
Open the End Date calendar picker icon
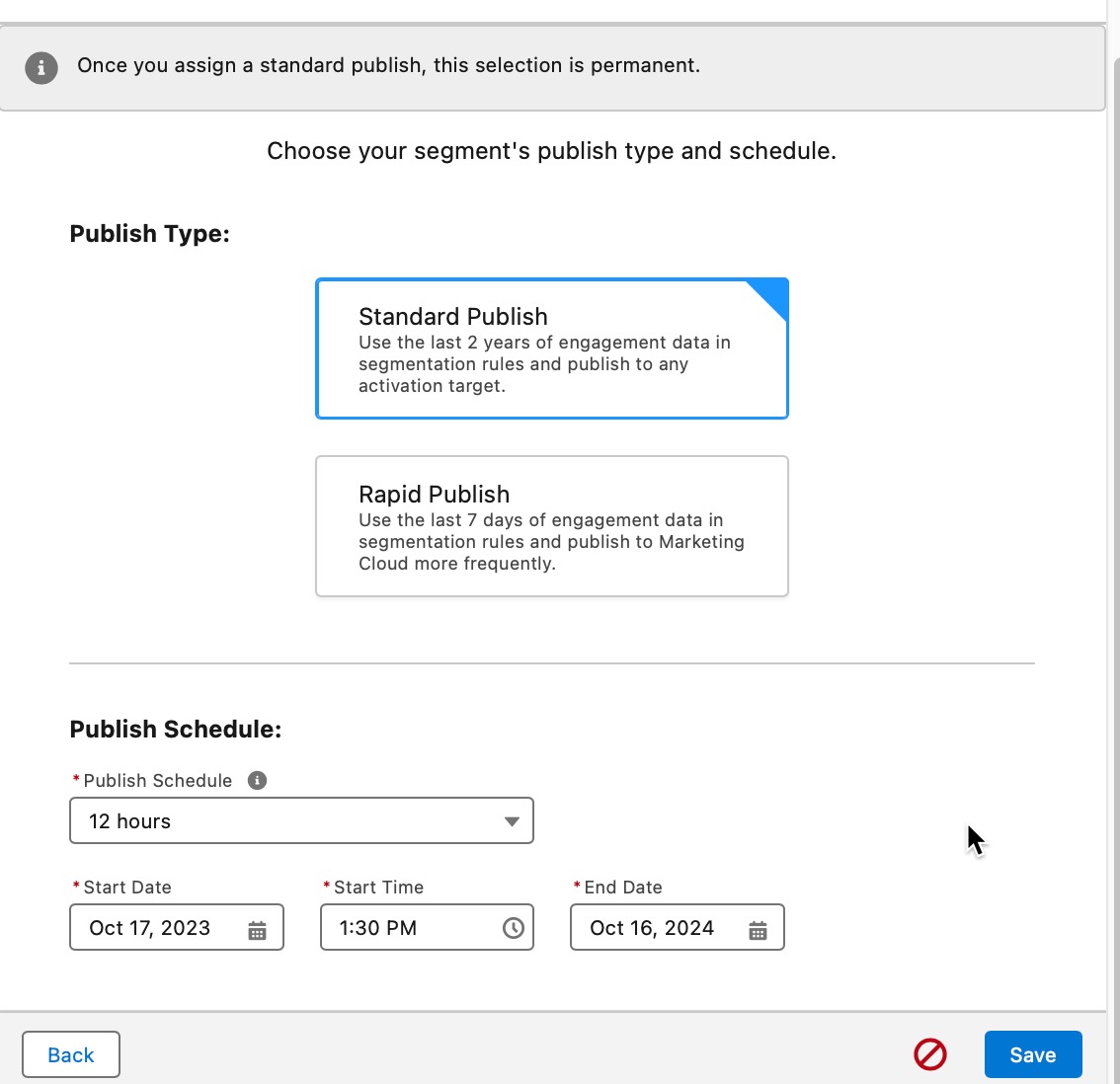coord(758,930)
